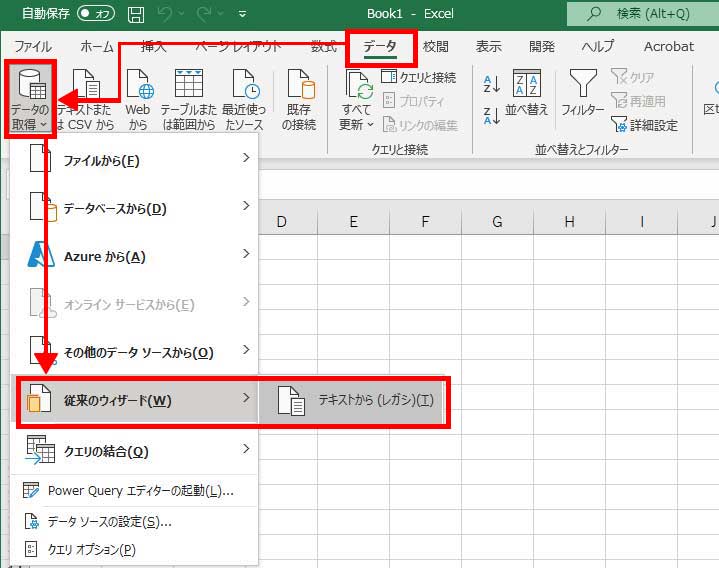The image size is (719, 568).
Task: Open 既存の接続
Action: [299, 99]
